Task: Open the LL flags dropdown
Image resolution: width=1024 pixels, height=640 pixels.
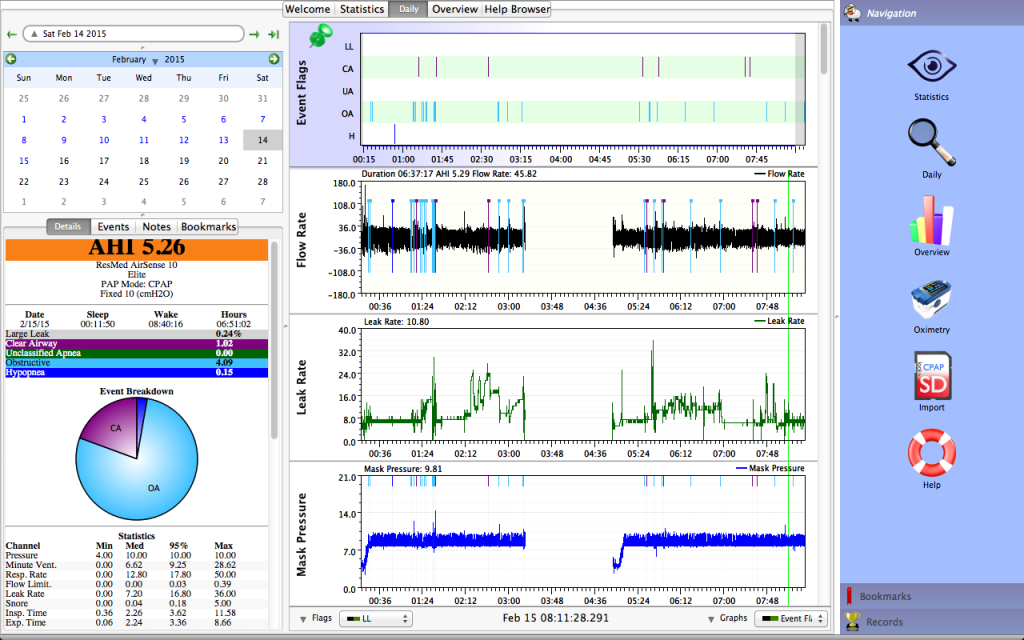Action: [x=375, y=619]
